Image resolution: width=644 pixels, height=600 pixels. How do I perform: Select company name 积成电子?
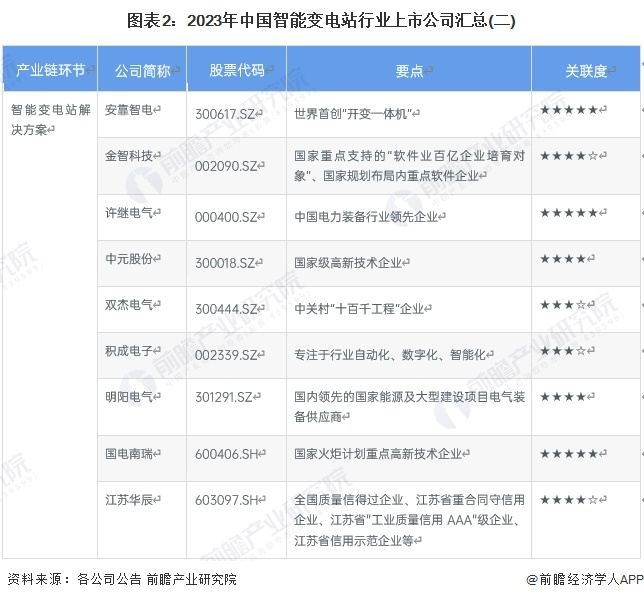click(x=129, y=351)
